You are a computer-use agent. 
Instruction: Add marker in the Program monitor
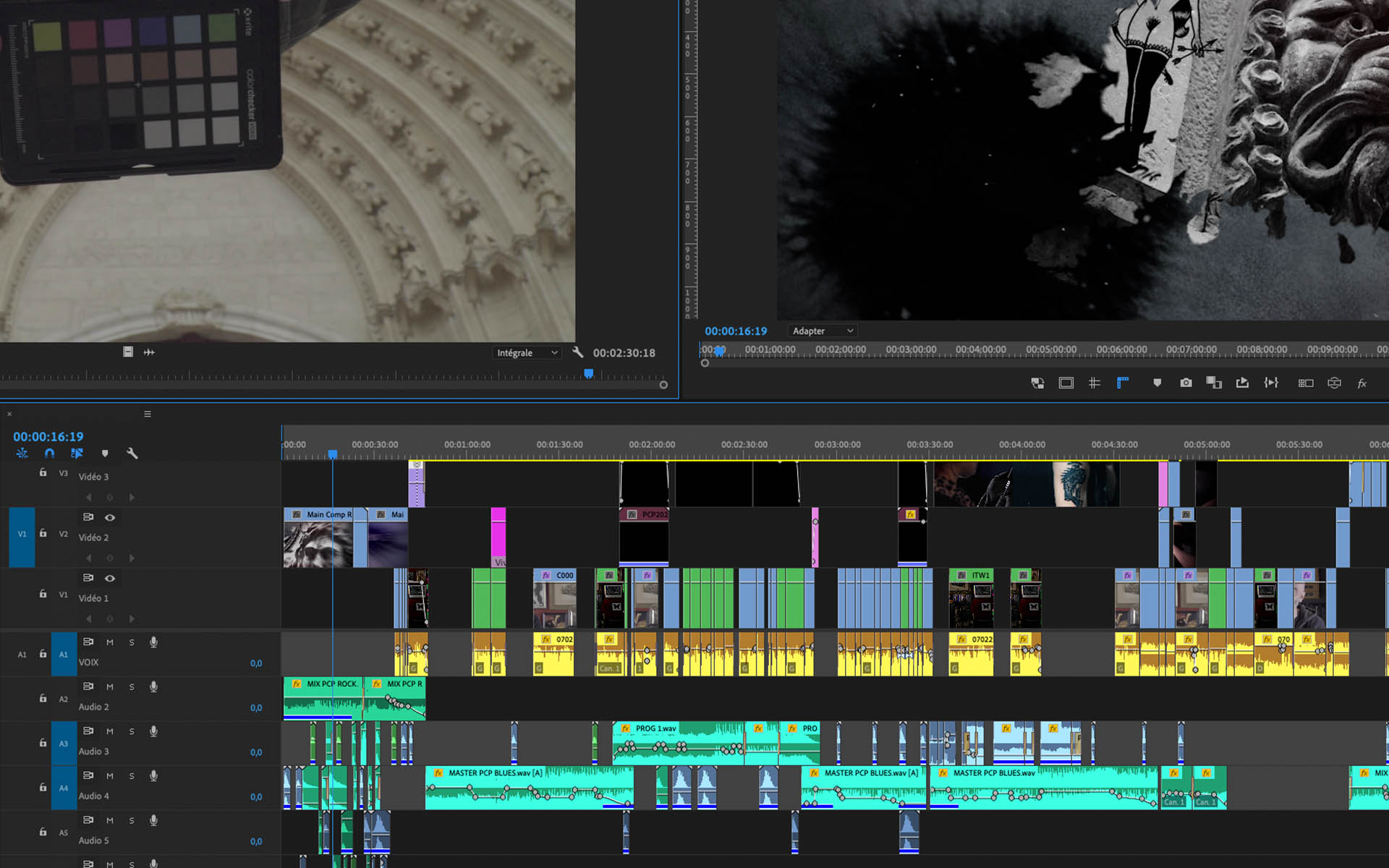point(1157,383)
